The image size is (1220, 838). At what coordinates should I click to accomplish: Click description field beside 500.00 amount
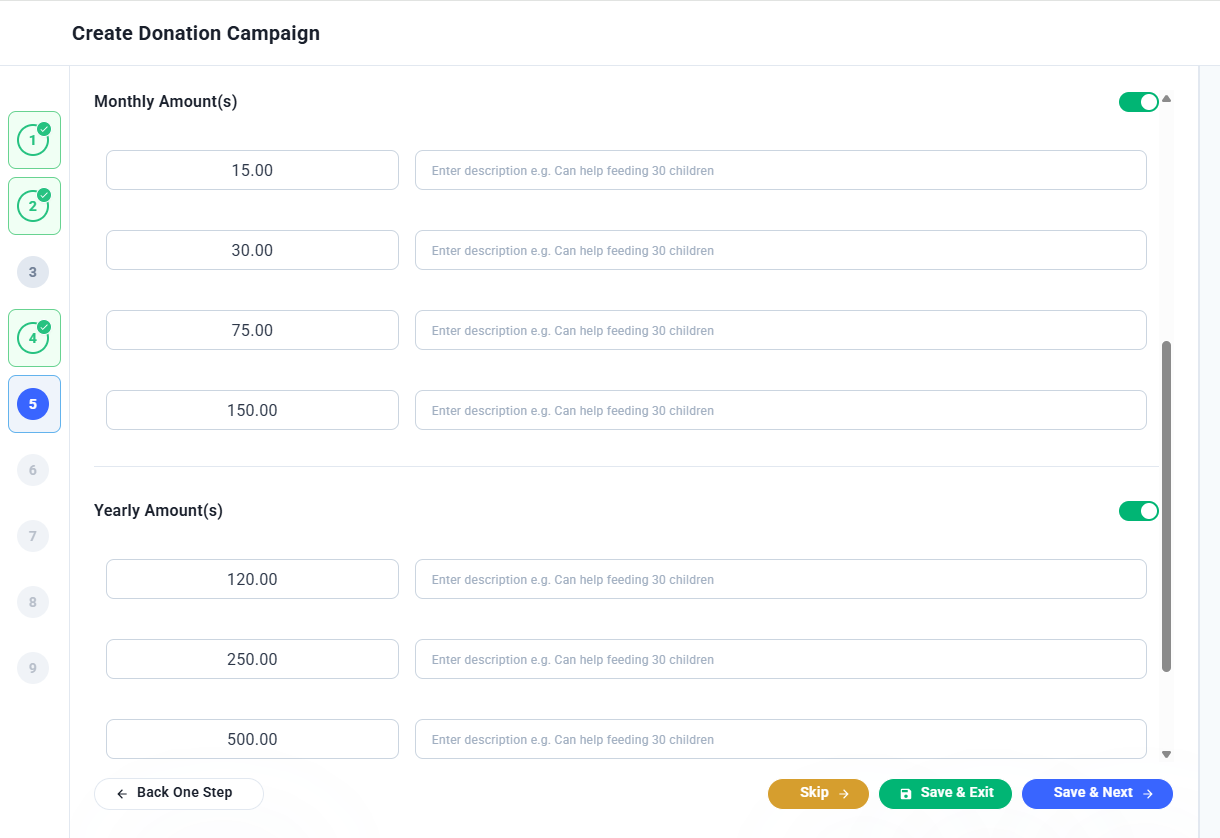(781, 739)
